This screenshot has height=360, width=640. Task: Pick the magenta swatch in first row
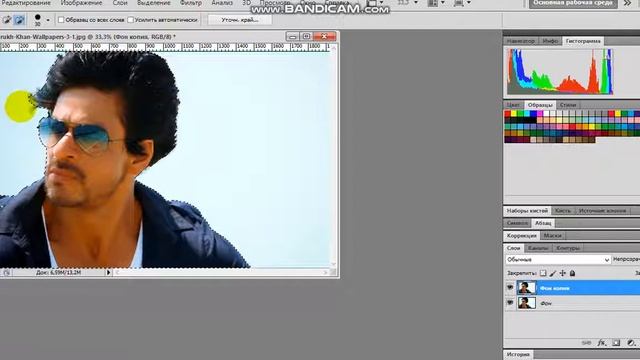tap(540, 114)
